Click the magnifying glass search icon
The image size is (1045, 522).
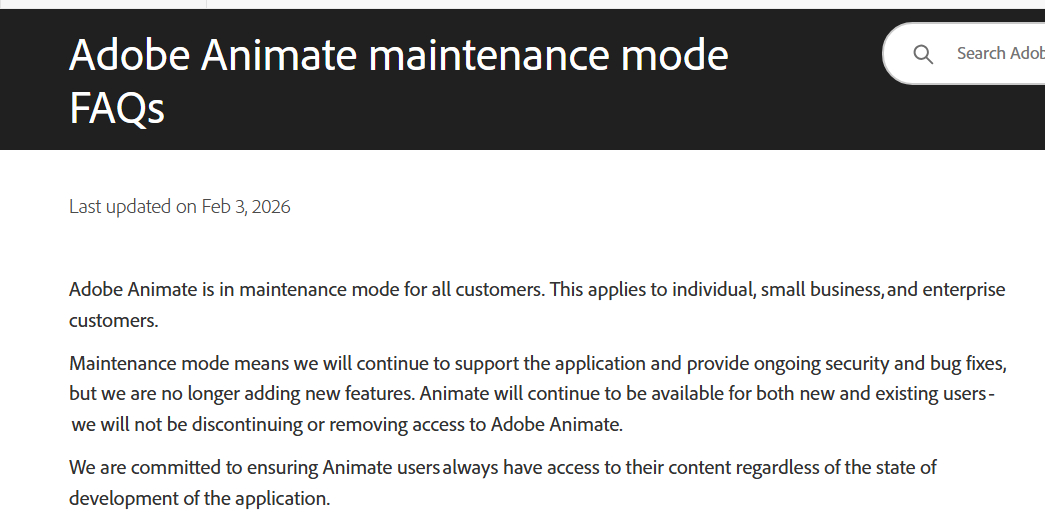pos(923,54)
